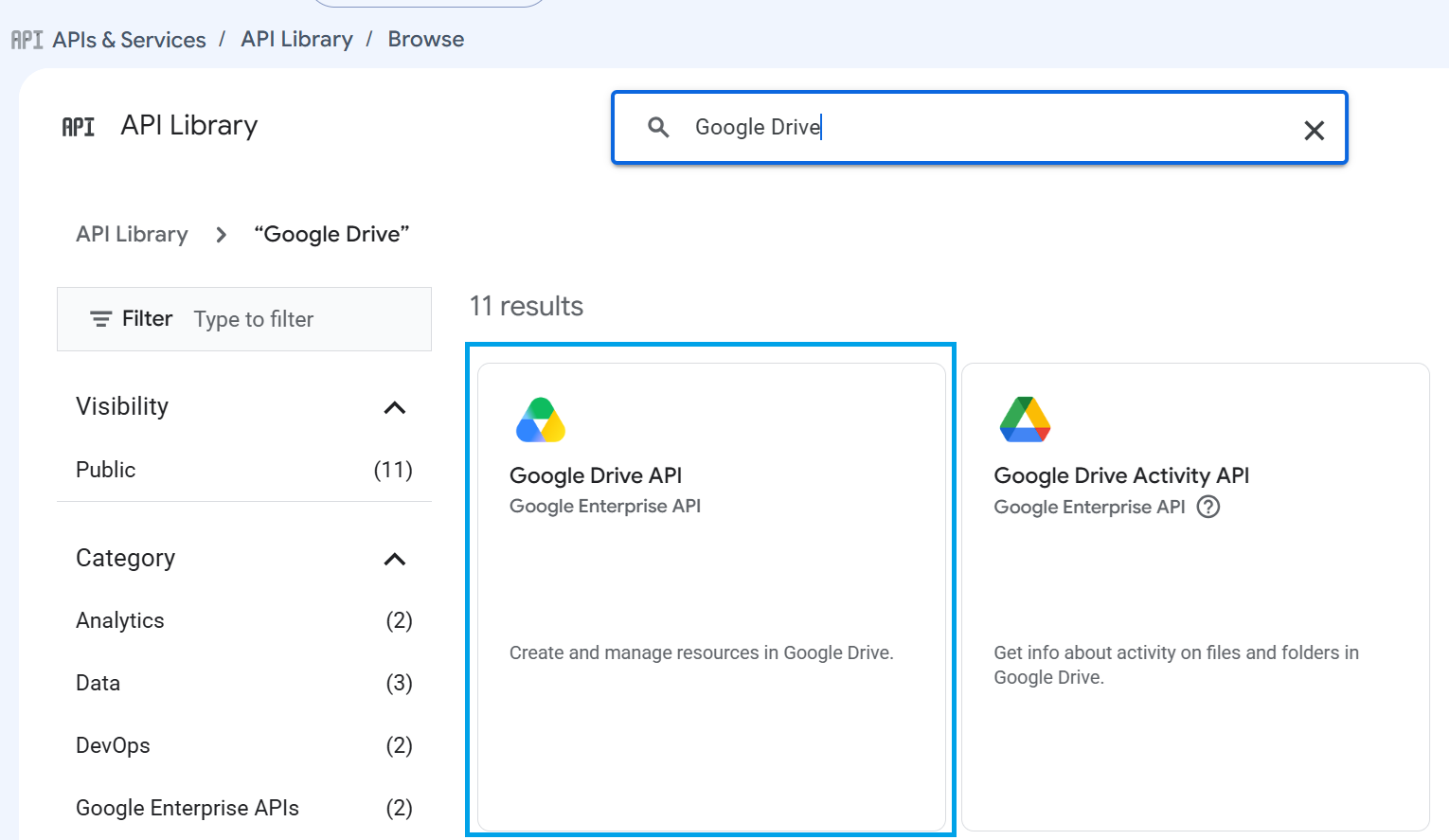
Task: Click the "11 results" text
Action: click(527, 306)
